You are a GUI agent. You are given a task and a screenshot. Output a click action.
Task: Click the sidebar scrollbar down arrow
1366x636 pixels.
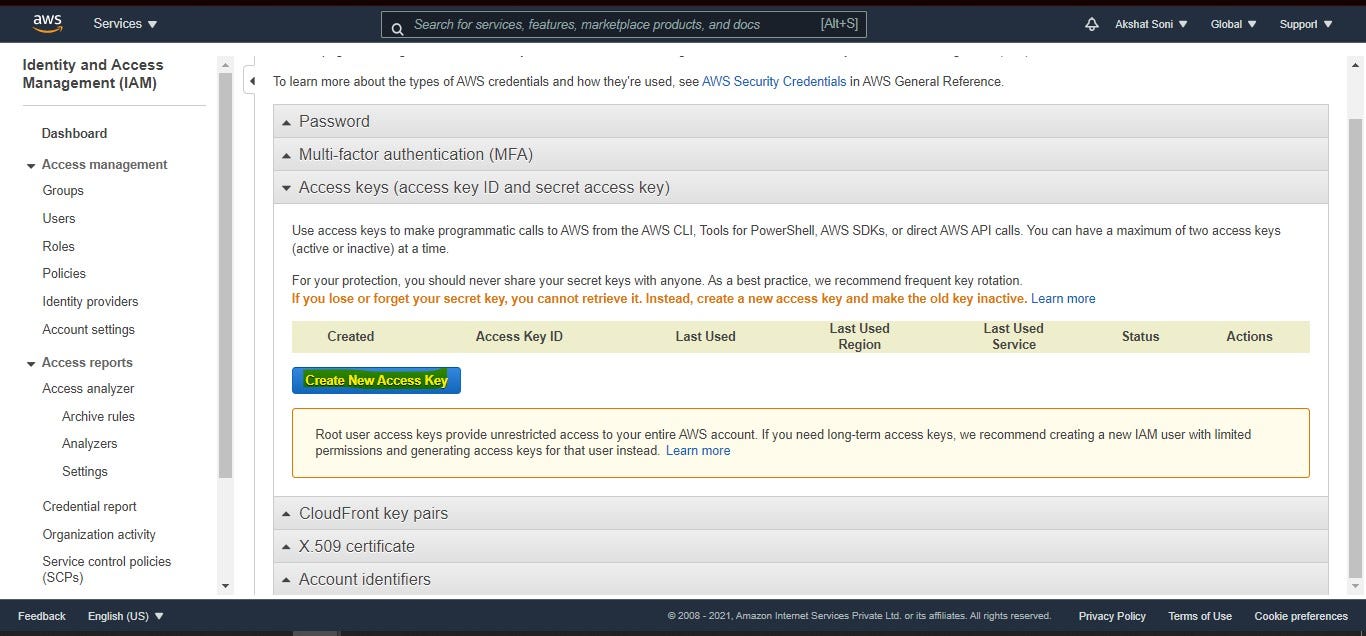tap(225, 586)
